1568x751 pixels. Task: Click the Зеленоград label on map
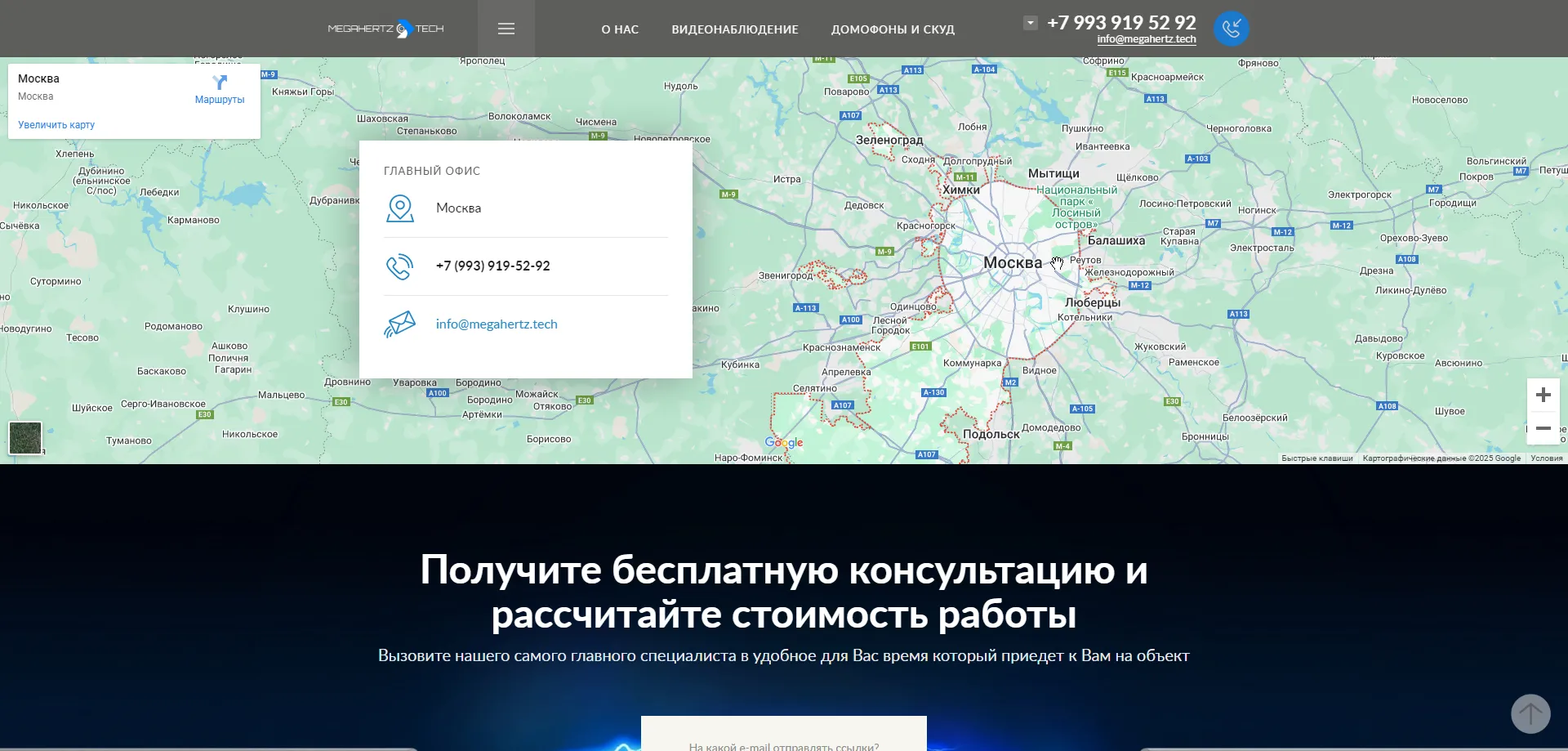click(x=889, y=141)
